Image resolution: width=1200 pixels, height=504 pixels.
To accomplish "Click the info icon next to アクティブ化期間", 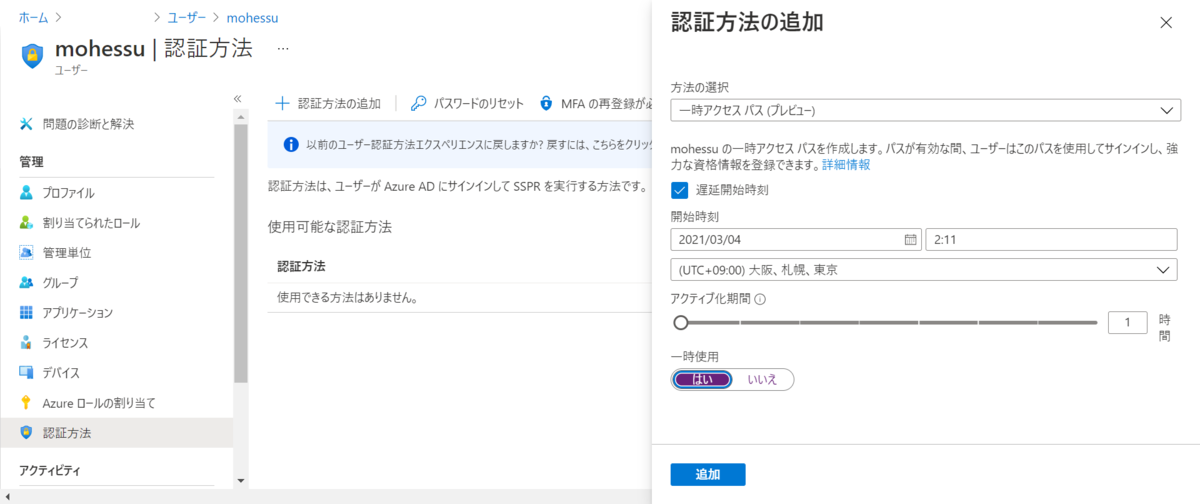I will tap(760, 299).
